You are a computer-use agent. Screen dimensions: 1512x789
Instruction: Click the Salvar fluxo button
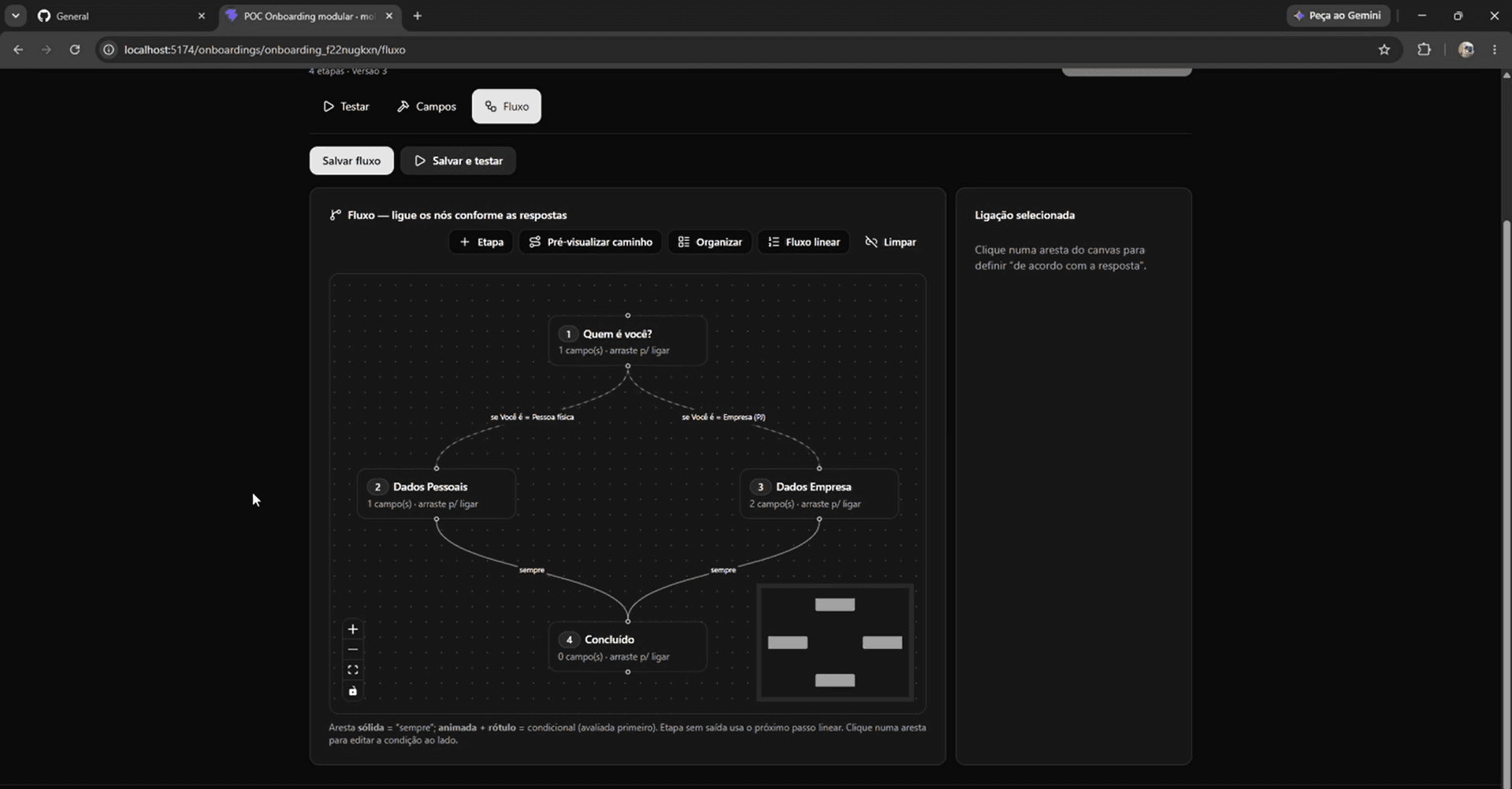[x=351, y=161]
